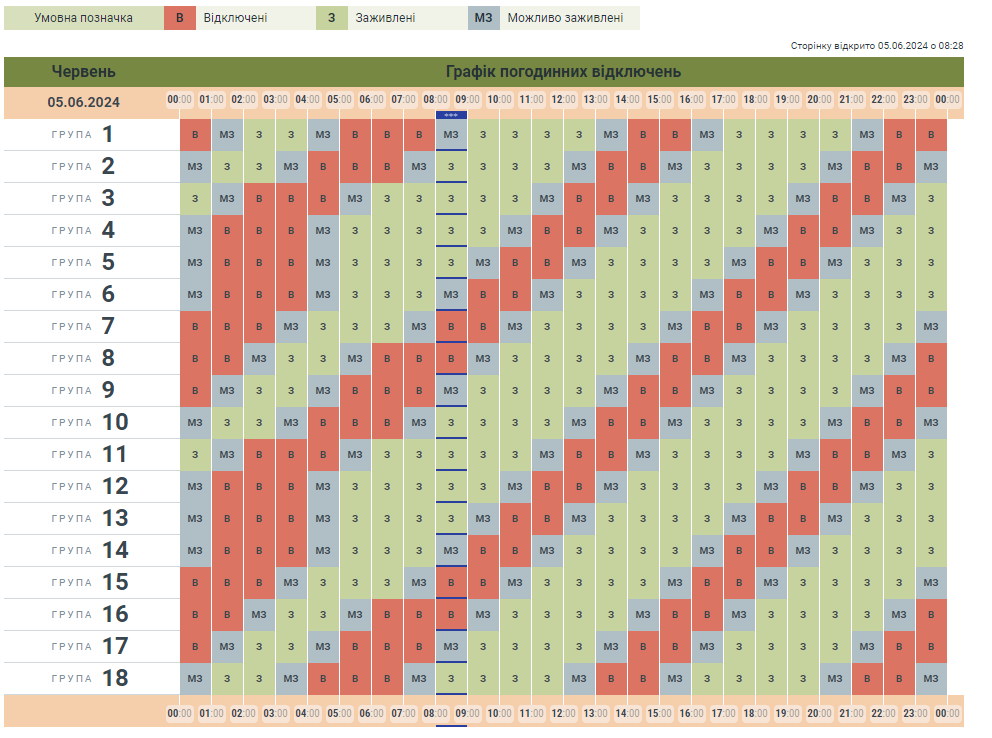The image size is (992, 738).
Task: Select the "Група 1" row label
Action: point(84,135)
